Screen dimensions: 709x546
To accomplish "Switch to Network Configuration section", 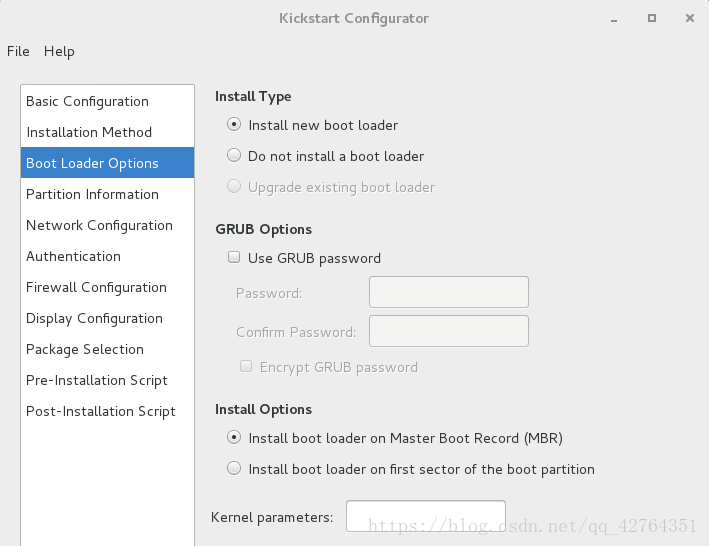I will click(x=107, y=225).
